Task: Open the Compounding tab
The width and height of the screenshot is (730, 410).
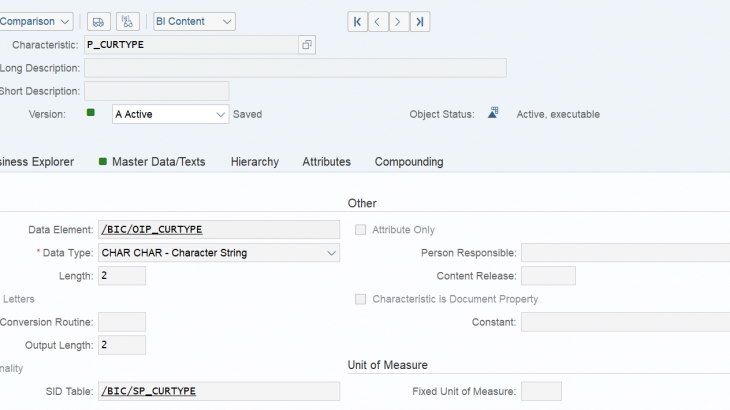Action: (409, 162)
